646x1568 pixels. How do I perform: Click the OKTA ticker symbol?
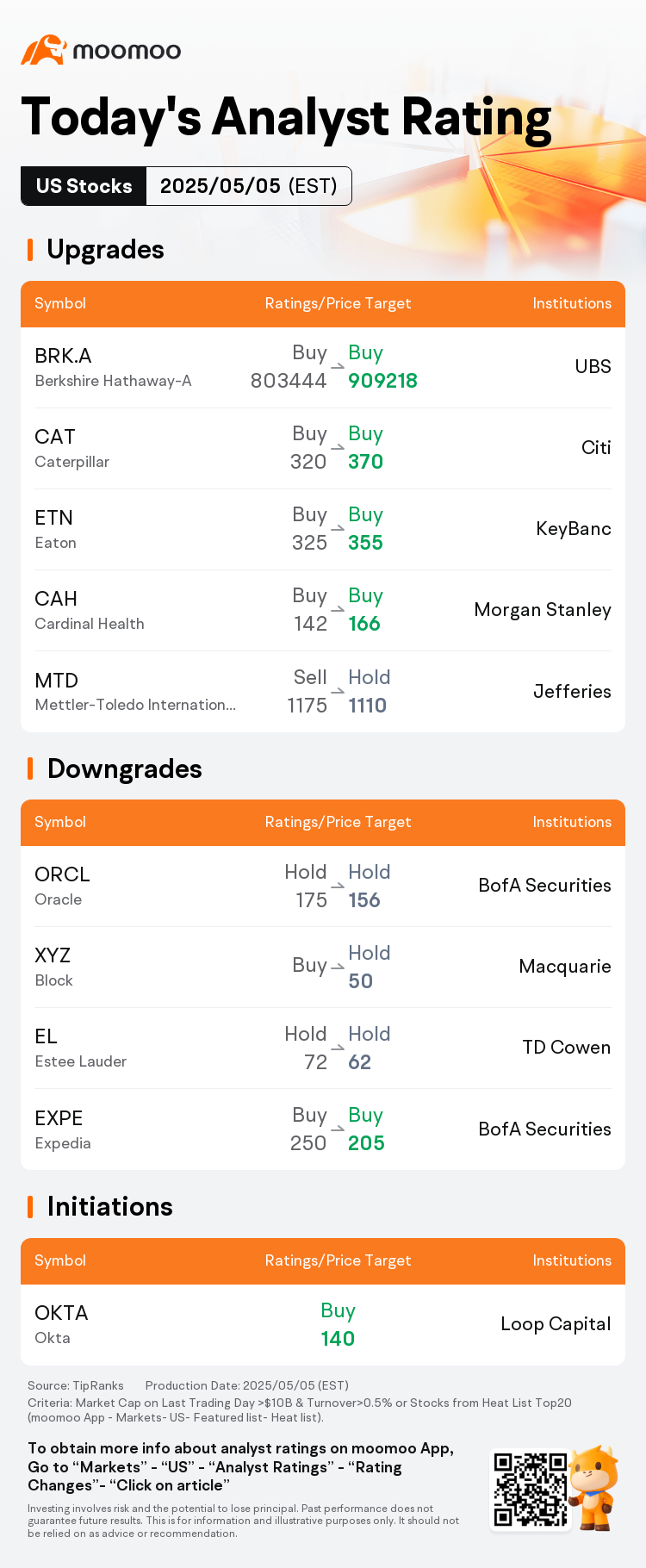pos(61,1313)
